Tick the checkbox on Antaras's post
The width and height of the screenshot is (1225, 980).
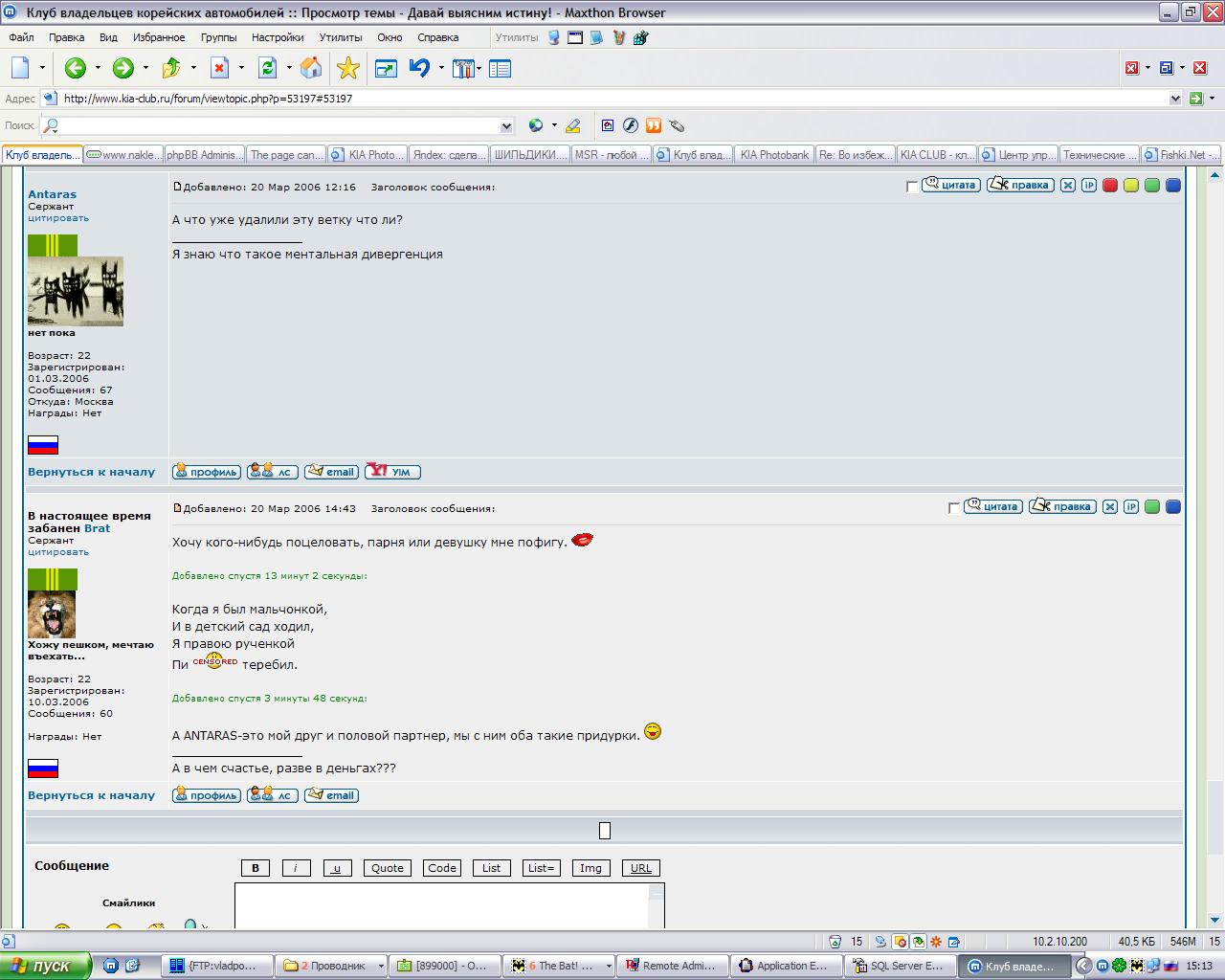[912, 187]
